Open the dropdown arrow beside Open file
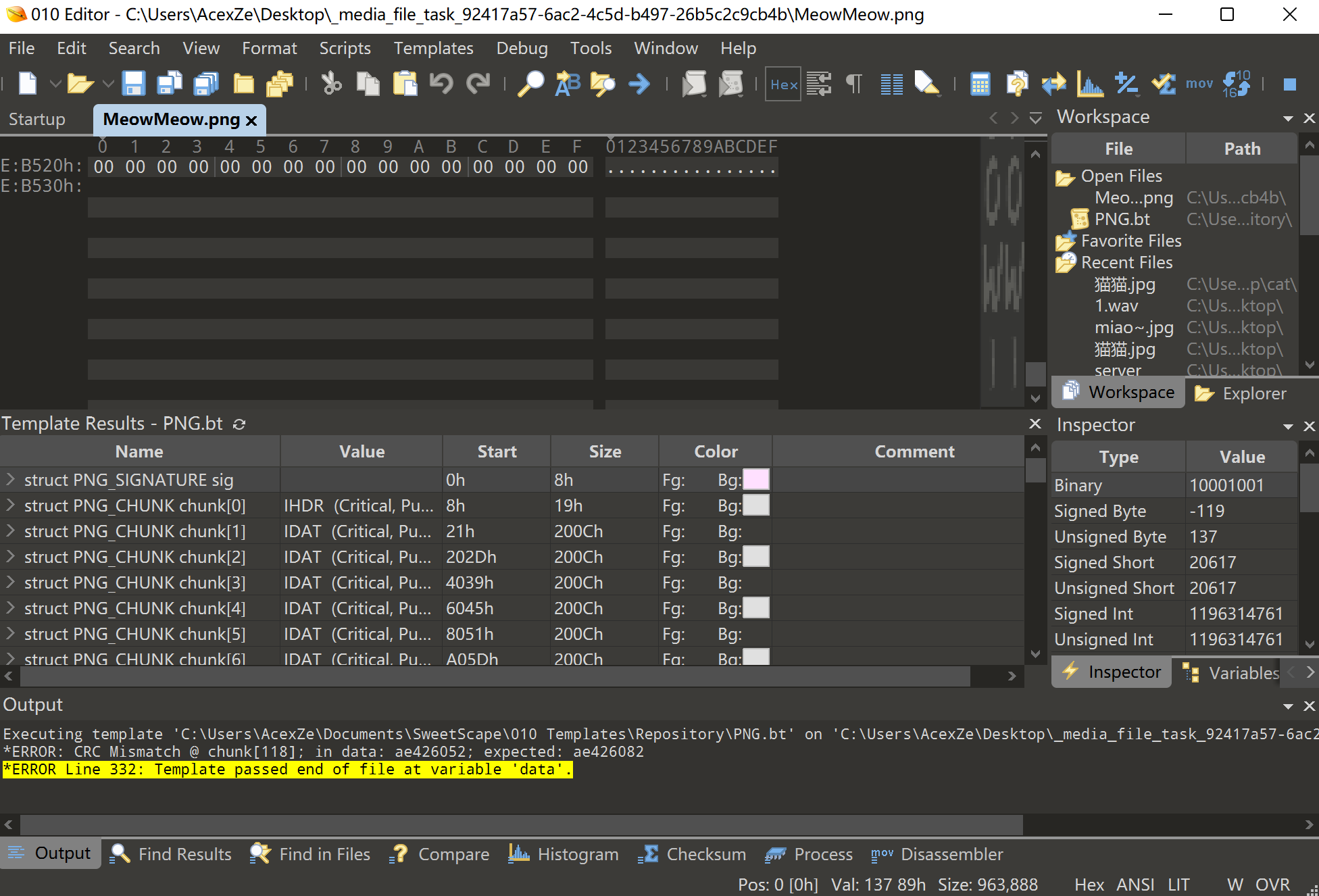Image resolution: width=1319 pixels, height=896 pixels. coord(108,84)
